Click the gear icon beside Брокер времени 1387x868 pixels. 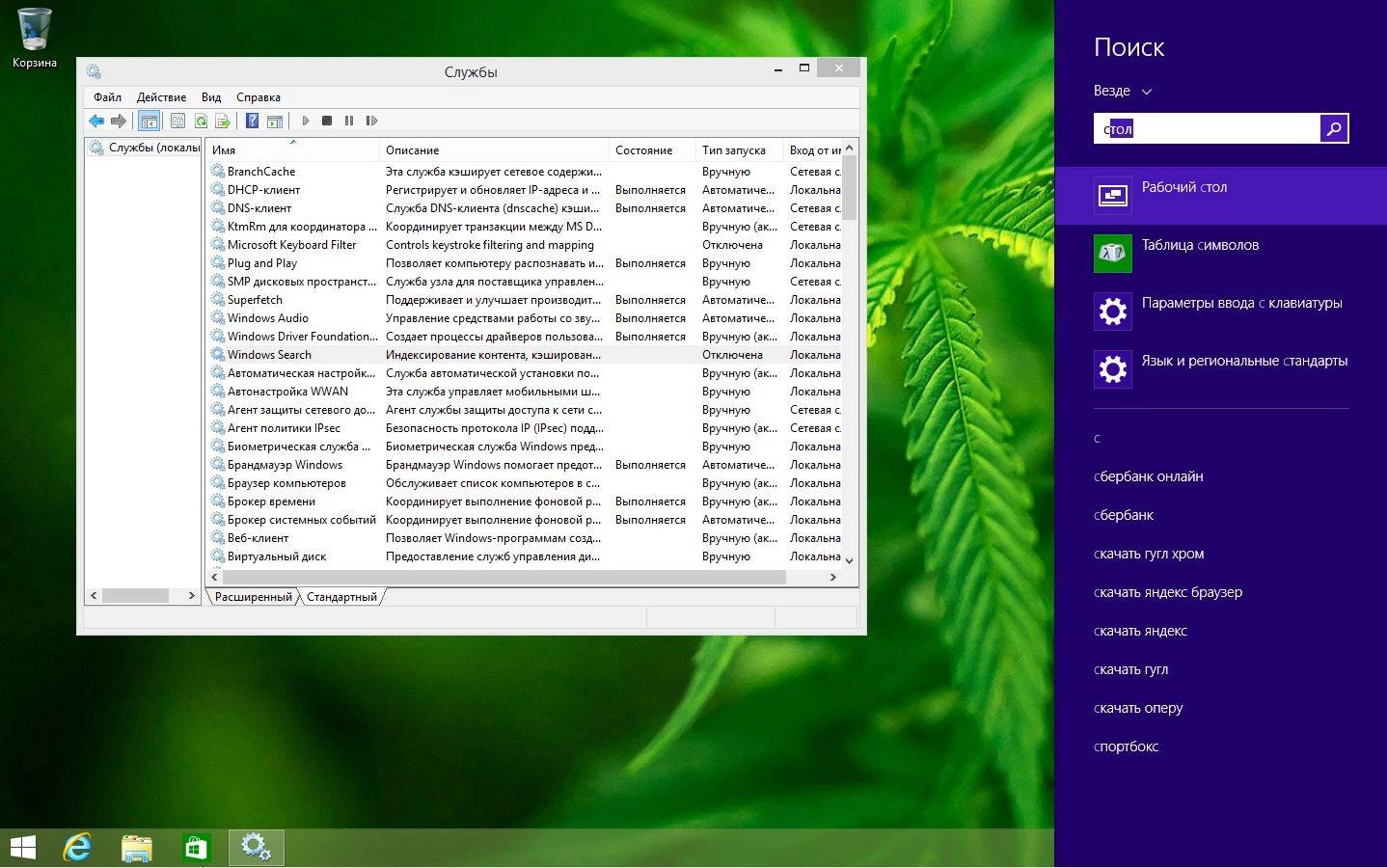(218, 502)
